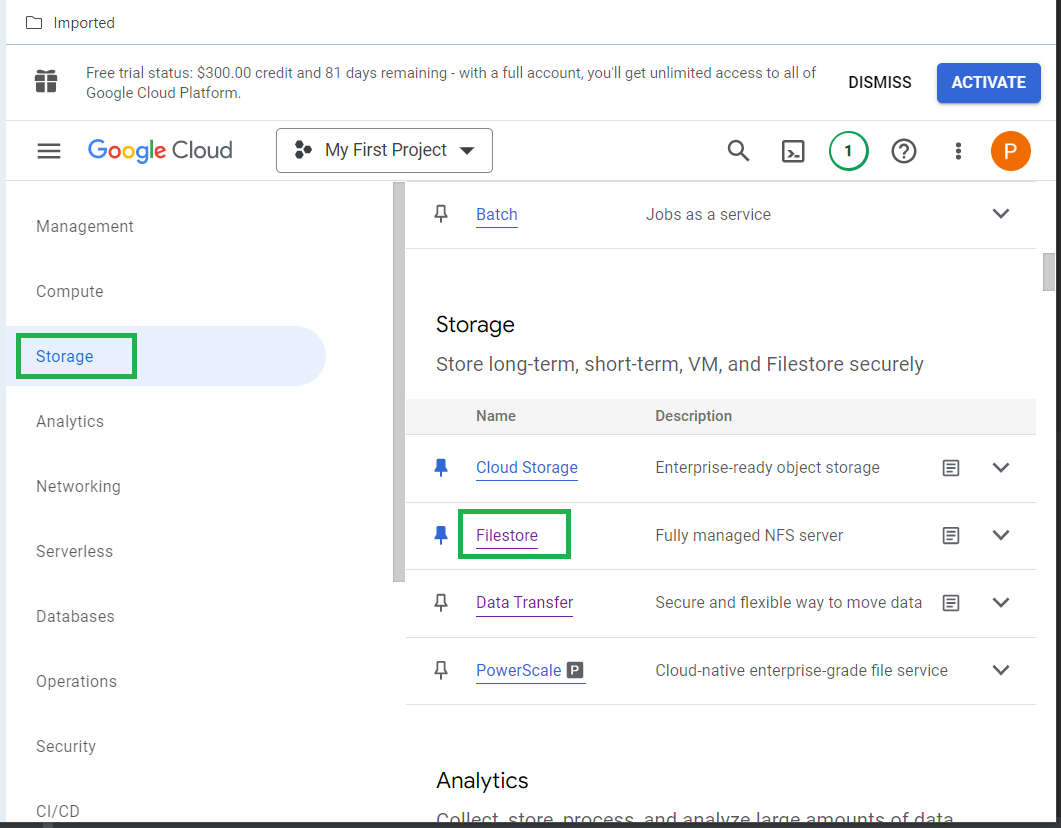Select Analytics in the sidebar
The height and width of the screenshot is (828, 1061).
click(70, 421)
